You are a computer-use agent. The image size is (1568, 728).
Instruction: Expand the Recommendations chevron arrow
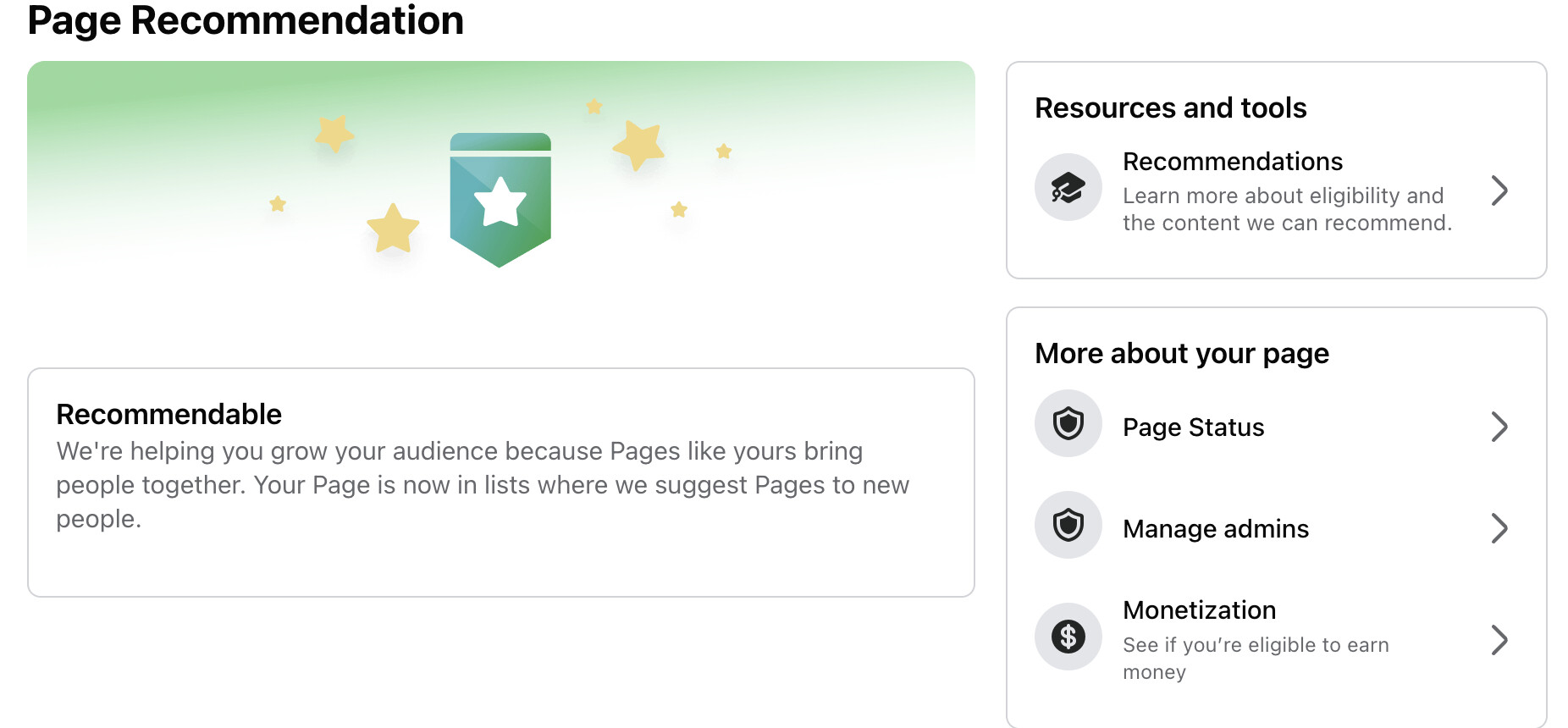coord(1499,190)
